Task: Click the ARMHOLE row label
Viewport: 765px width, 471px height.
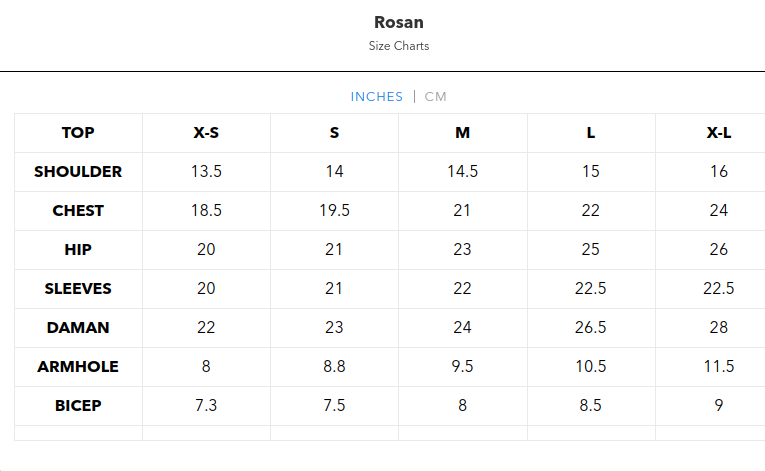Action: (78, 367)
